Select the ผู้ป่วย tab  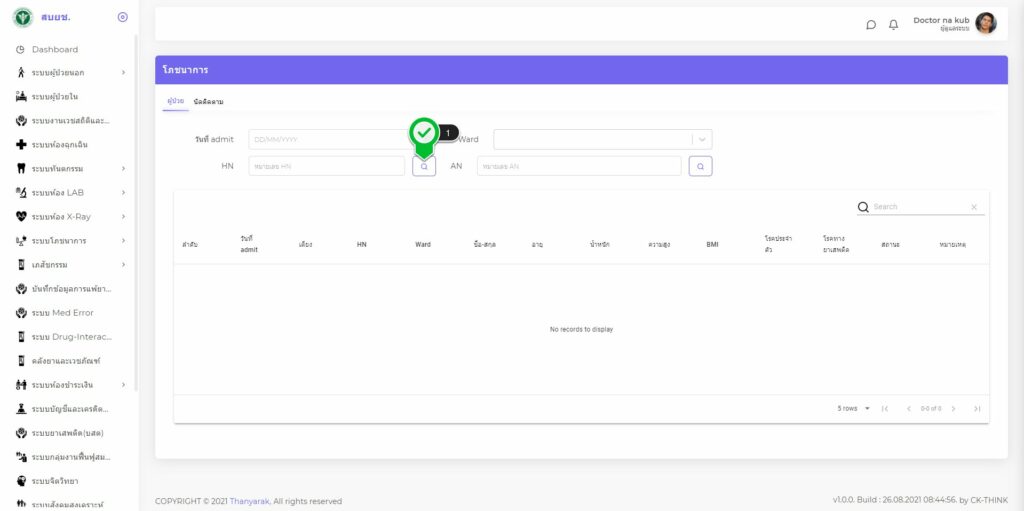click(174, 102)
